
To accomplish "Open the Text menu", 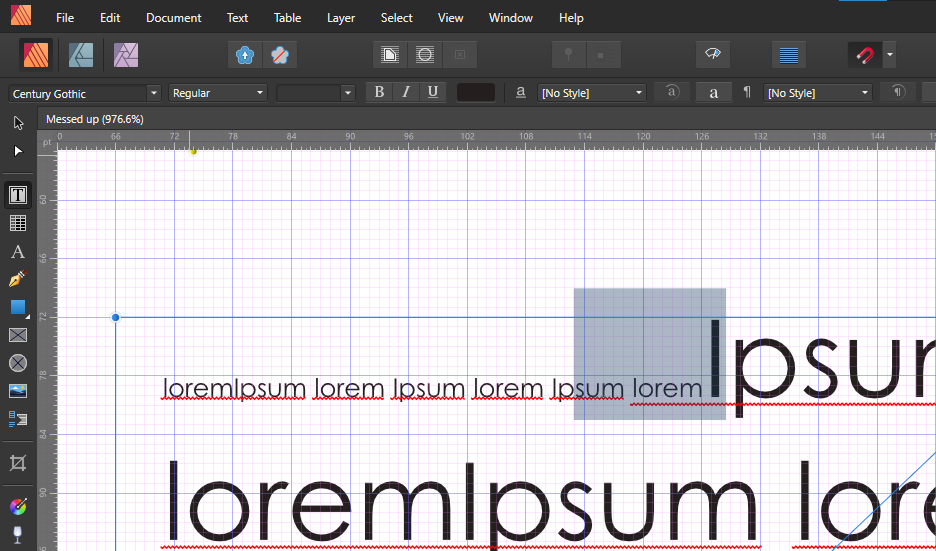I will [x=237, y=18].
